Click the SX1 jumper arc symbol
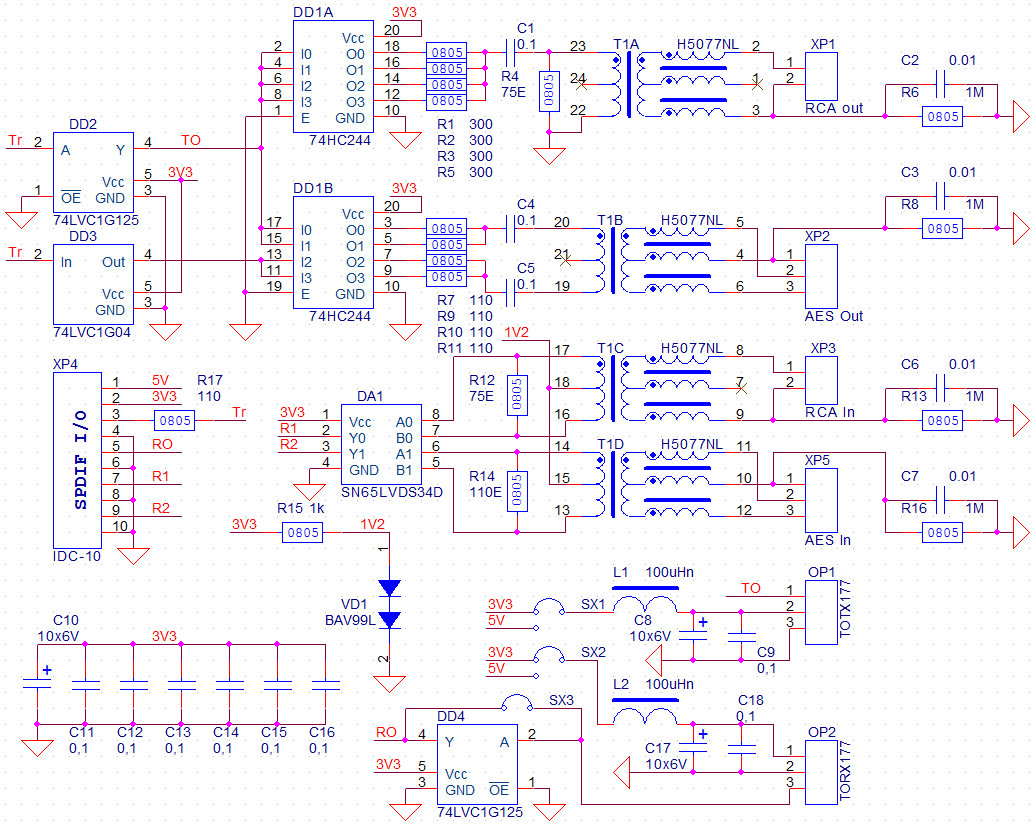Viewport: 1036px width, 826px height. [548, 607]
